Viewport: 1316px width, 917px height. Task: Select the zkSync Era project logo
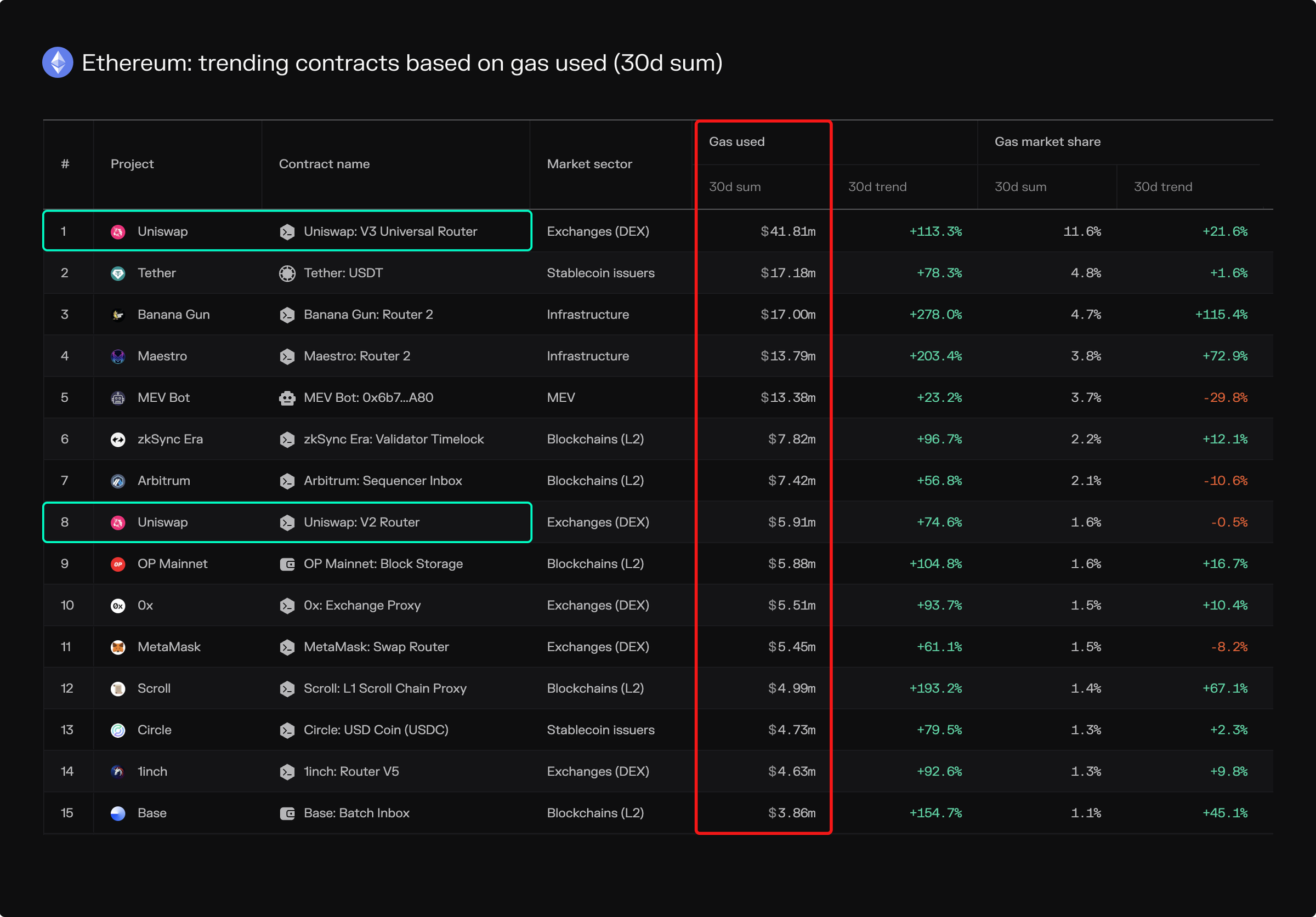pyautogui.click(x=118, y=438)
